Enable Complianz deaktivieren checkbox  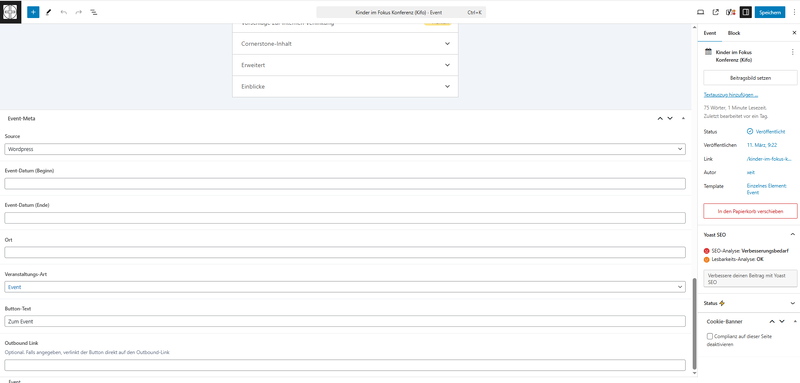point(710,337)
